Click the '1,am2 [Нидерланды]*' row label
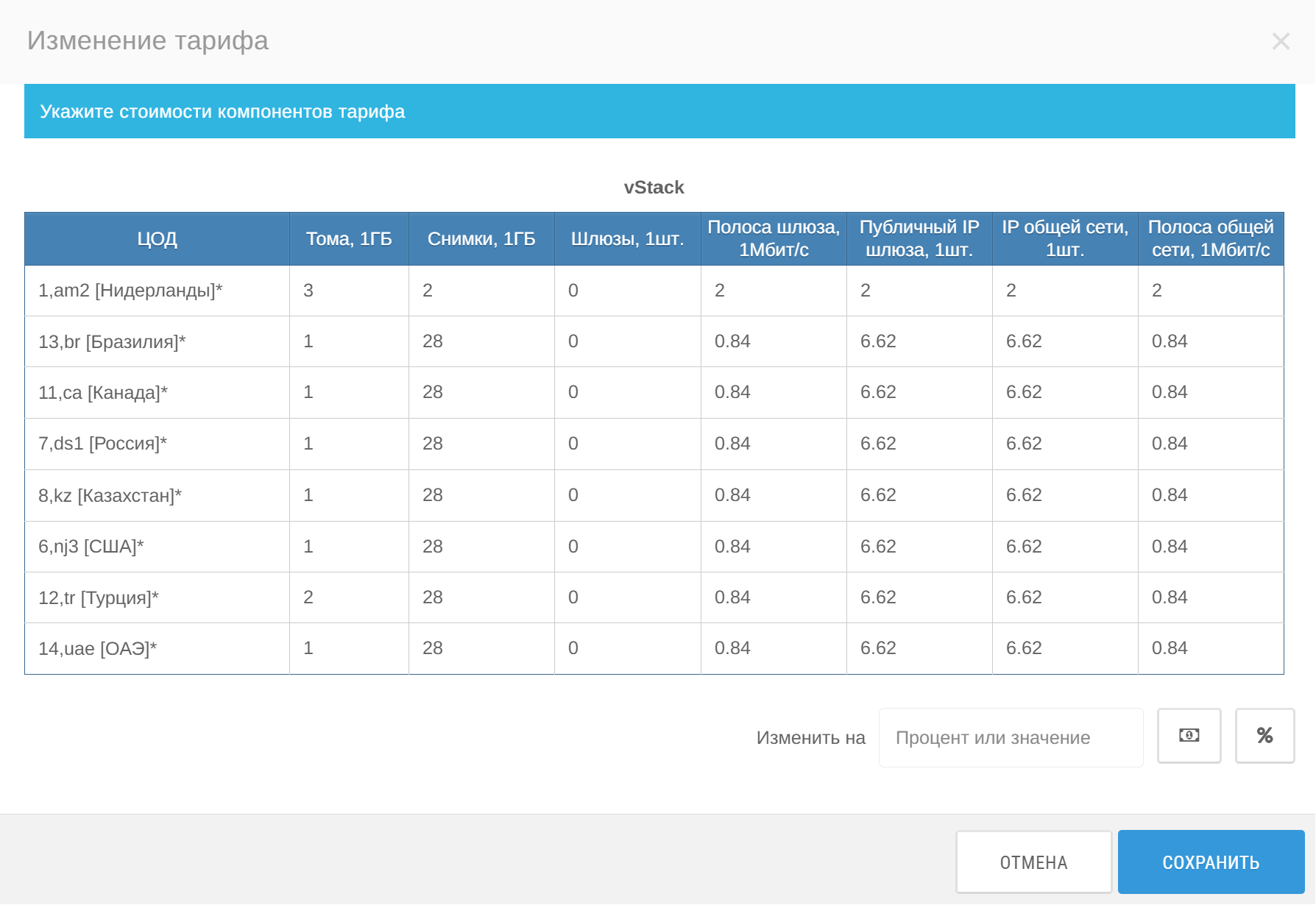This screenshot has height=905, width=1316. 130,291
